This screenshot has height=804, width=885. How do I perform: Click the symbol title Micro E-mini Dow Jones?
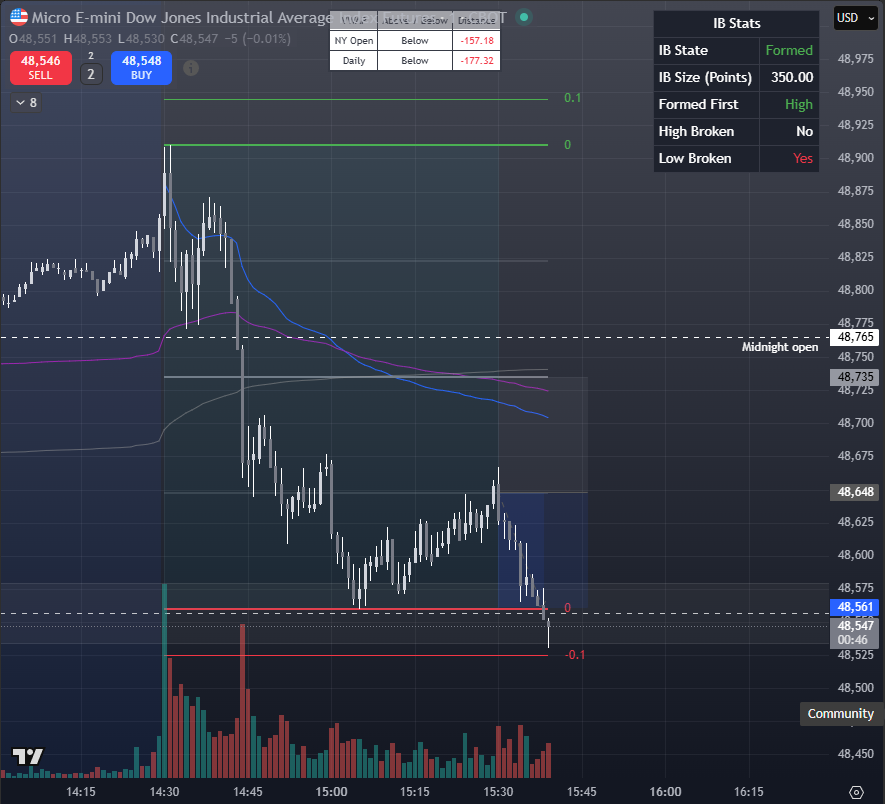(x=182, y=18)
